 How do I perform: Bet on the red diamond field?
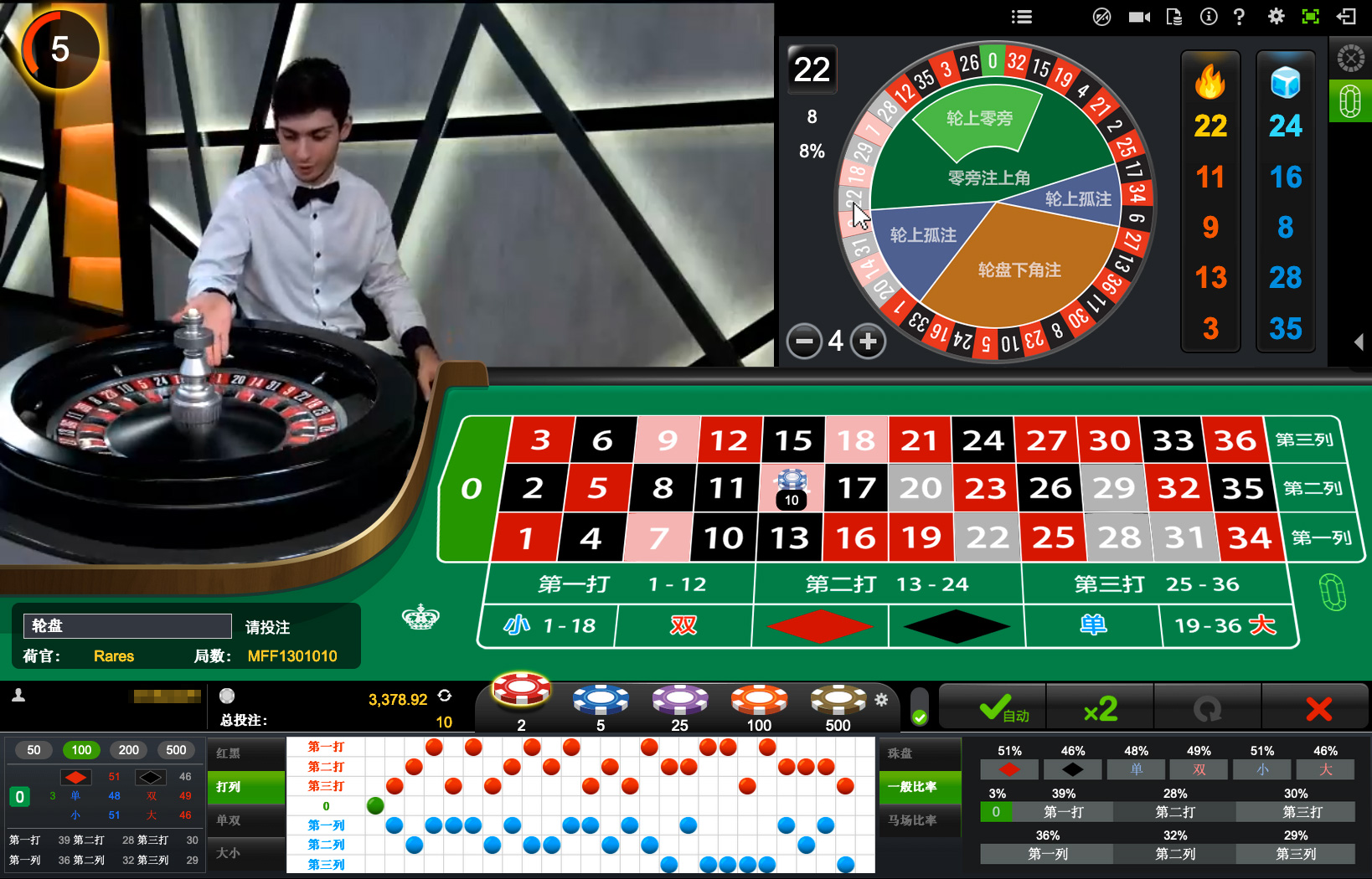point(820,626)
